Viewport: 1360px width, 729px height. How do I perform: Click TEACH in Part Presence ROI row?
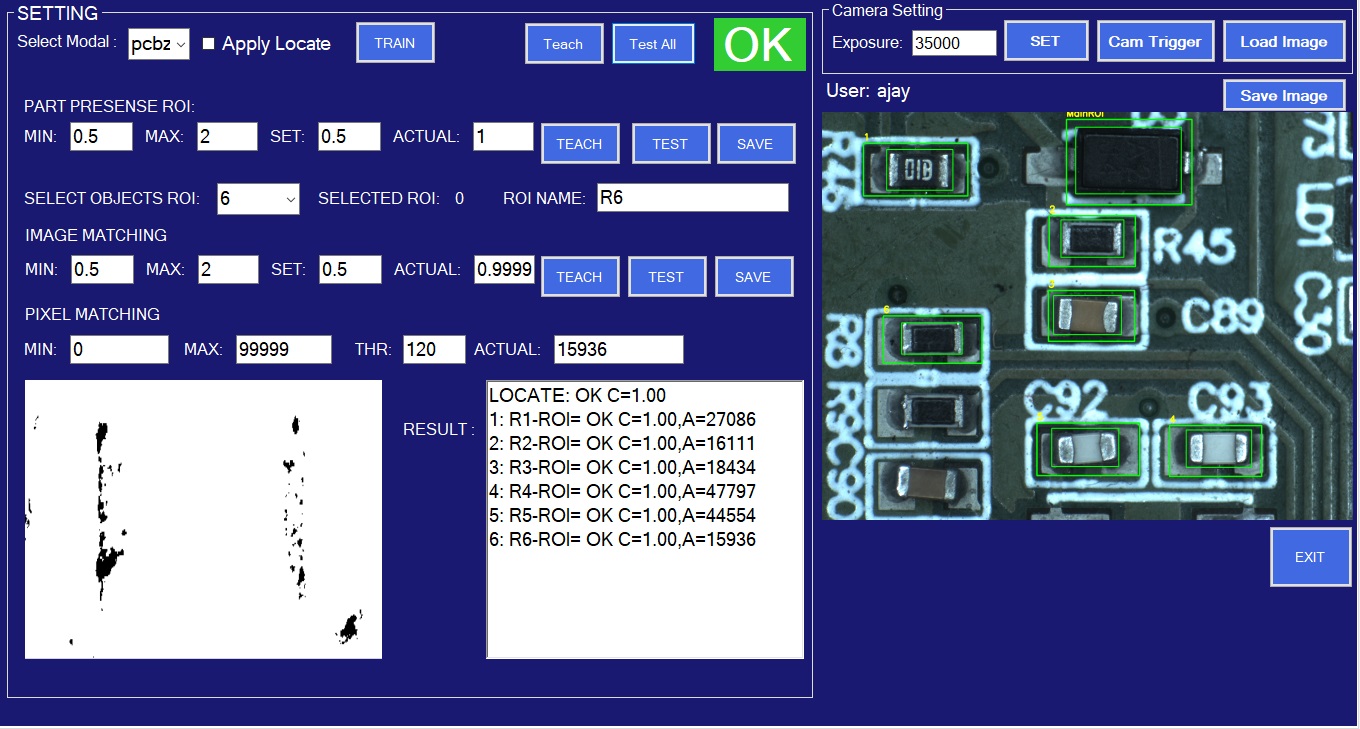click(580, 144)
